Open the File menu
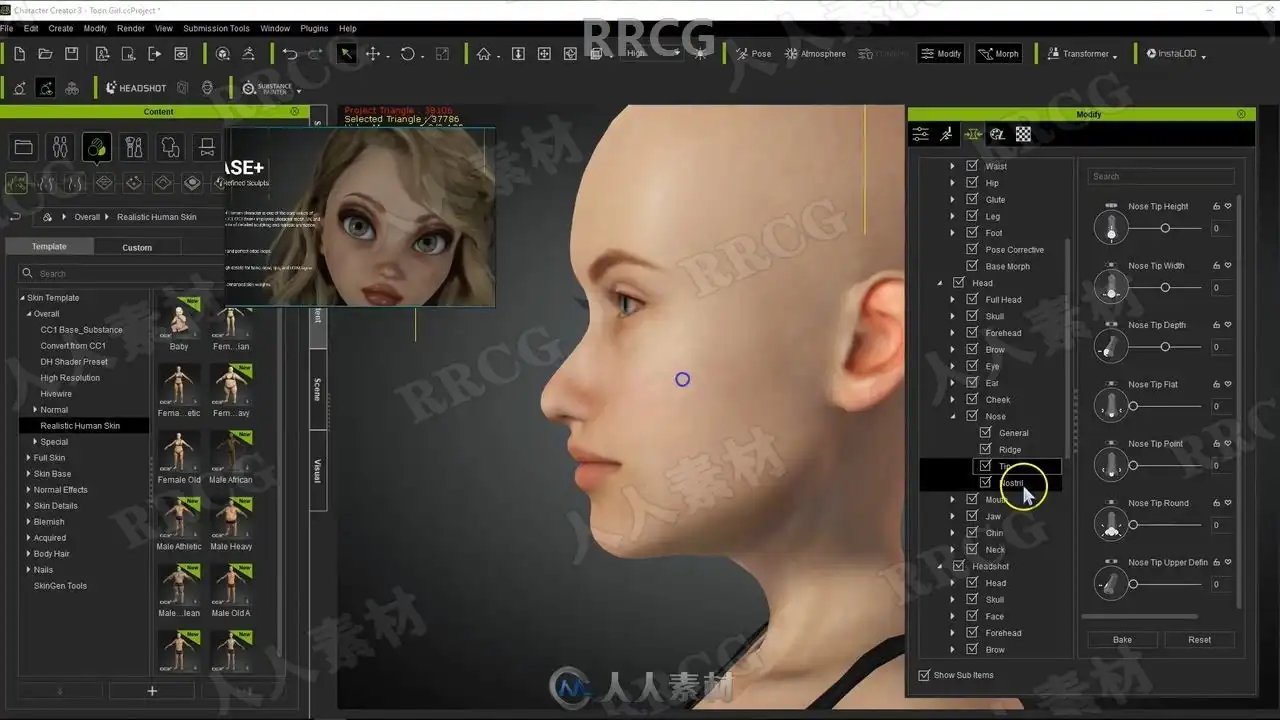The width and height of the screenshot is (1280, 720). pos(7,28)
